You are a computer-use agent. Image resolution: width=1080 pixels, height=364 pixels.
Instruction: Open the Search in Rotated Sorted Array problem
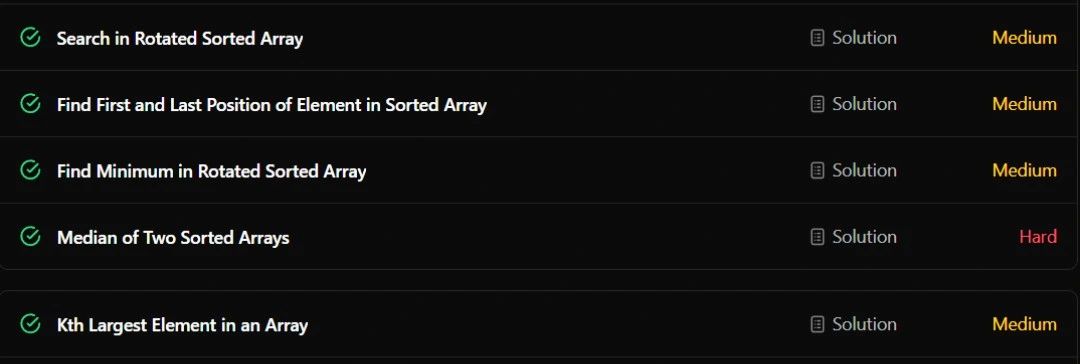(x=180, y=39)
